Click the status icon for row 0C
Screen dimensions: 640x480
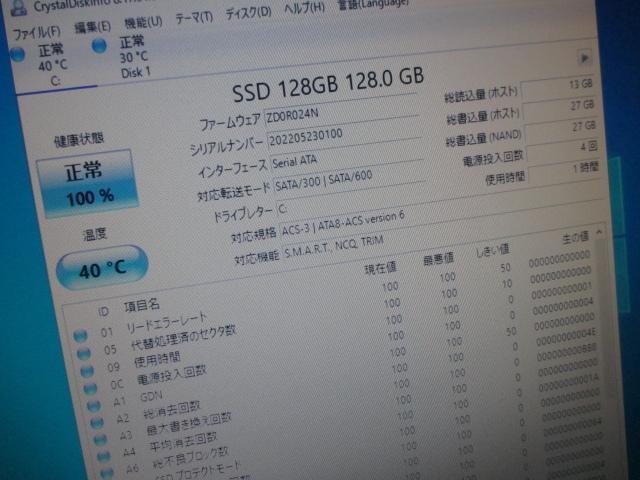(90, 389)
